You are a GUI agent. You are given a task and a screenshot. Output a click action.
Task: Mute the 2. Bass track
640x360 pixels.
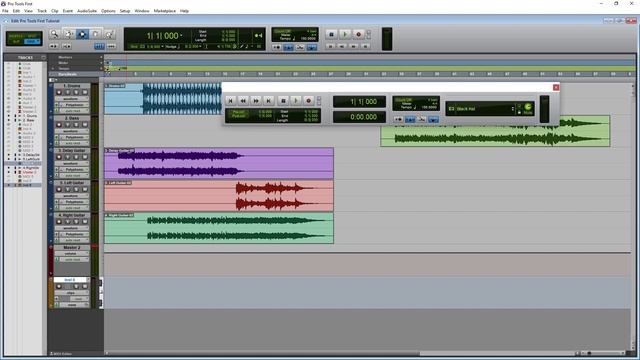(85, 124)
